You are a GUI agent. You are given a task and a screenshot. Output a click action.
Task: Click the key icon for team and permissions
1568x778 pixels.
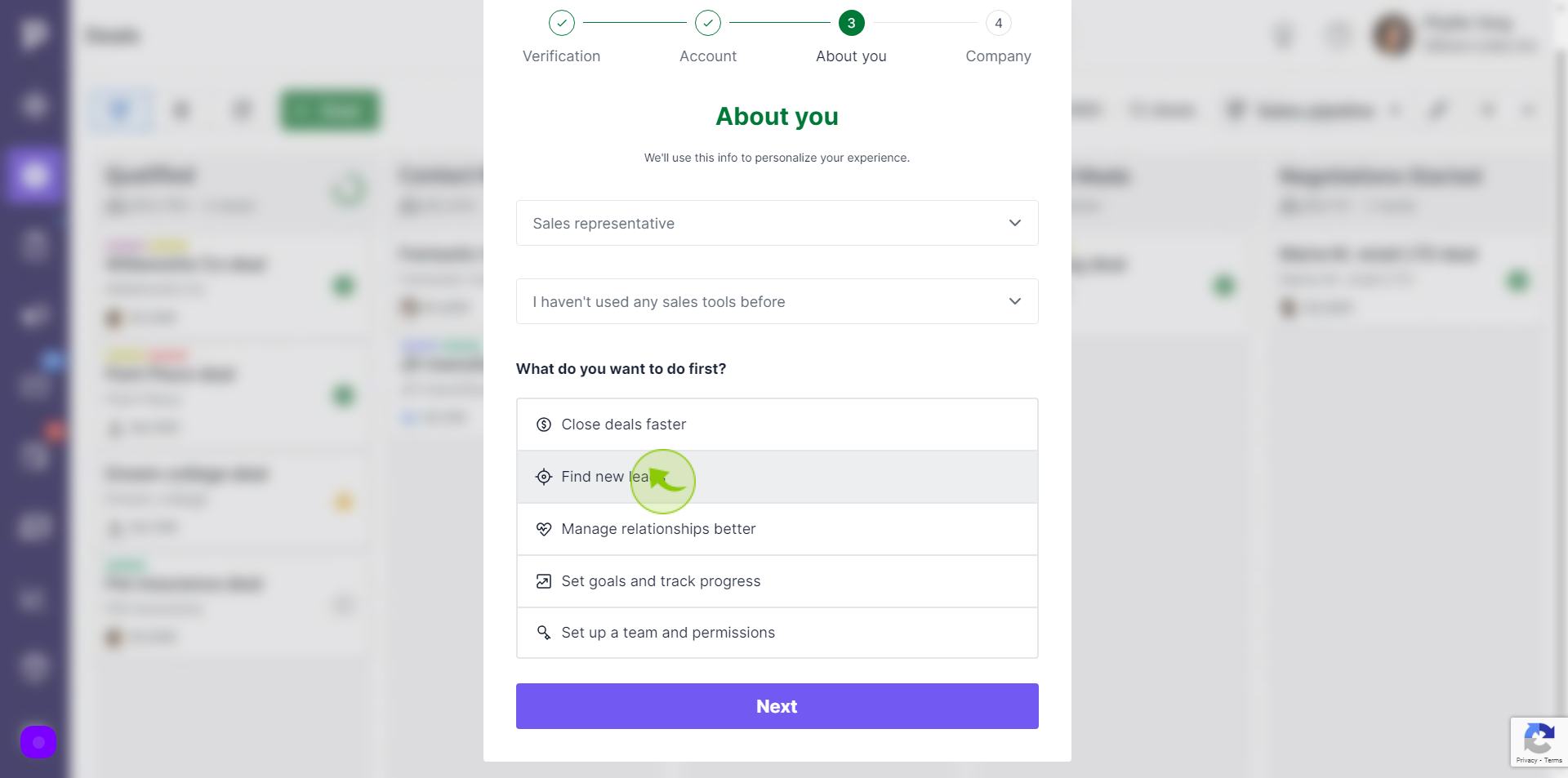coord(544,633)
